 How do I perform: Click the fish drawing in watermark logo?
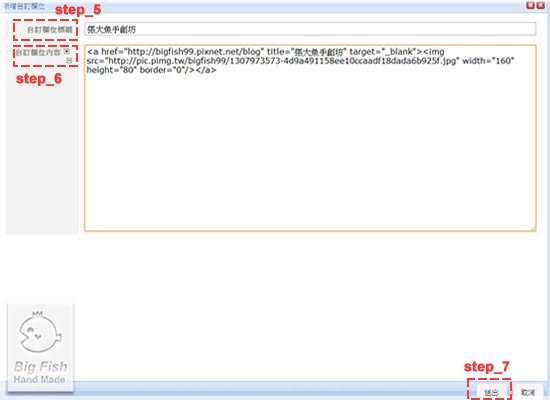[x=40, y=332]
